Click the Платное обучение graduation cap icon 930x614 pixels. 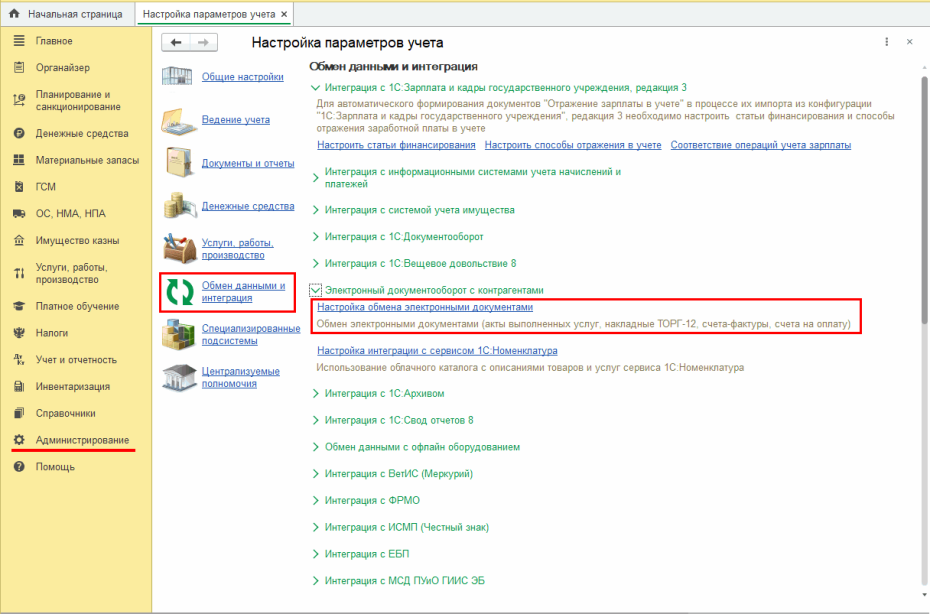[x=19, y=306]
